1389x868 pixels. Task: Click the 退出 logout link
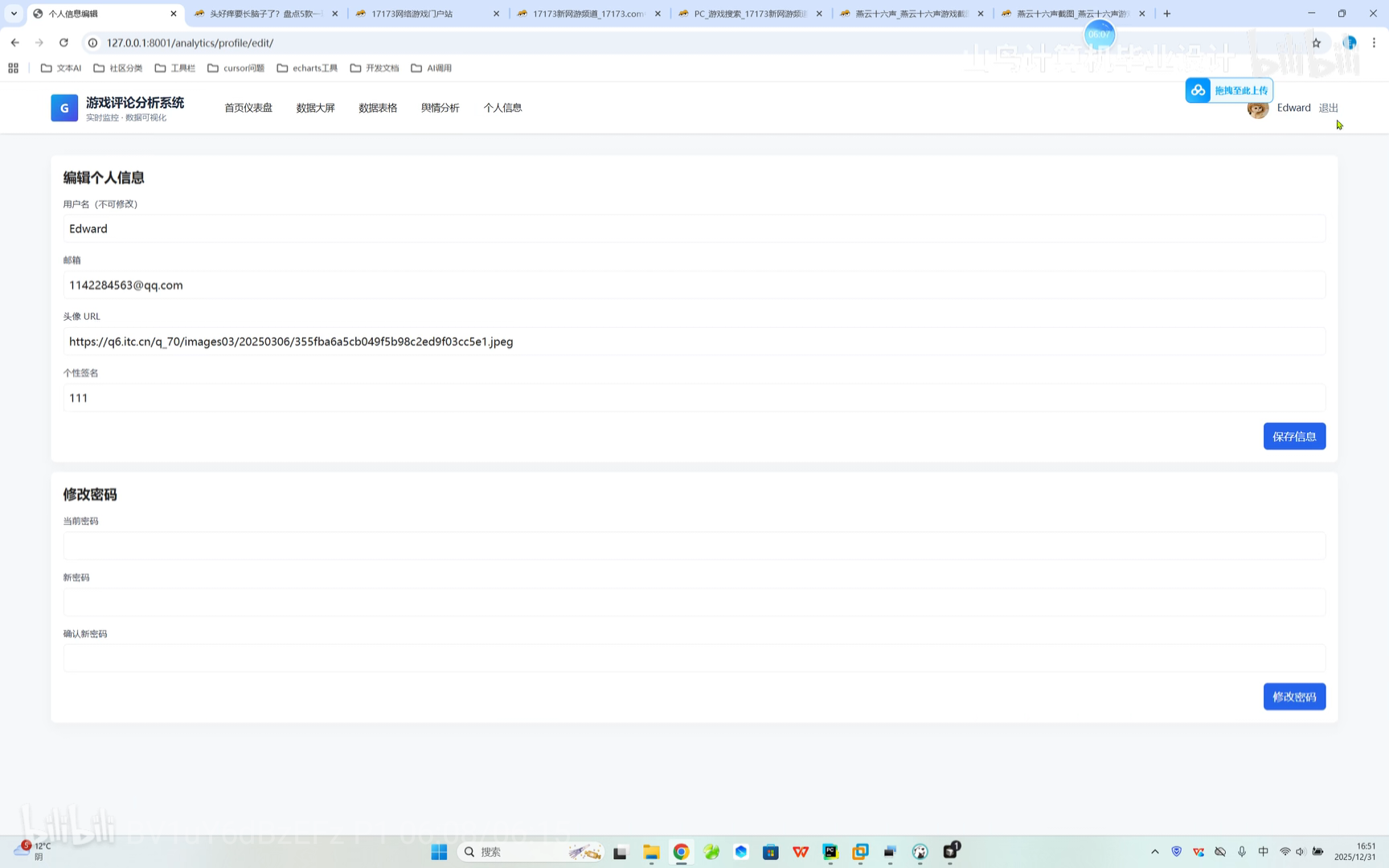[x=1328, y=107]
